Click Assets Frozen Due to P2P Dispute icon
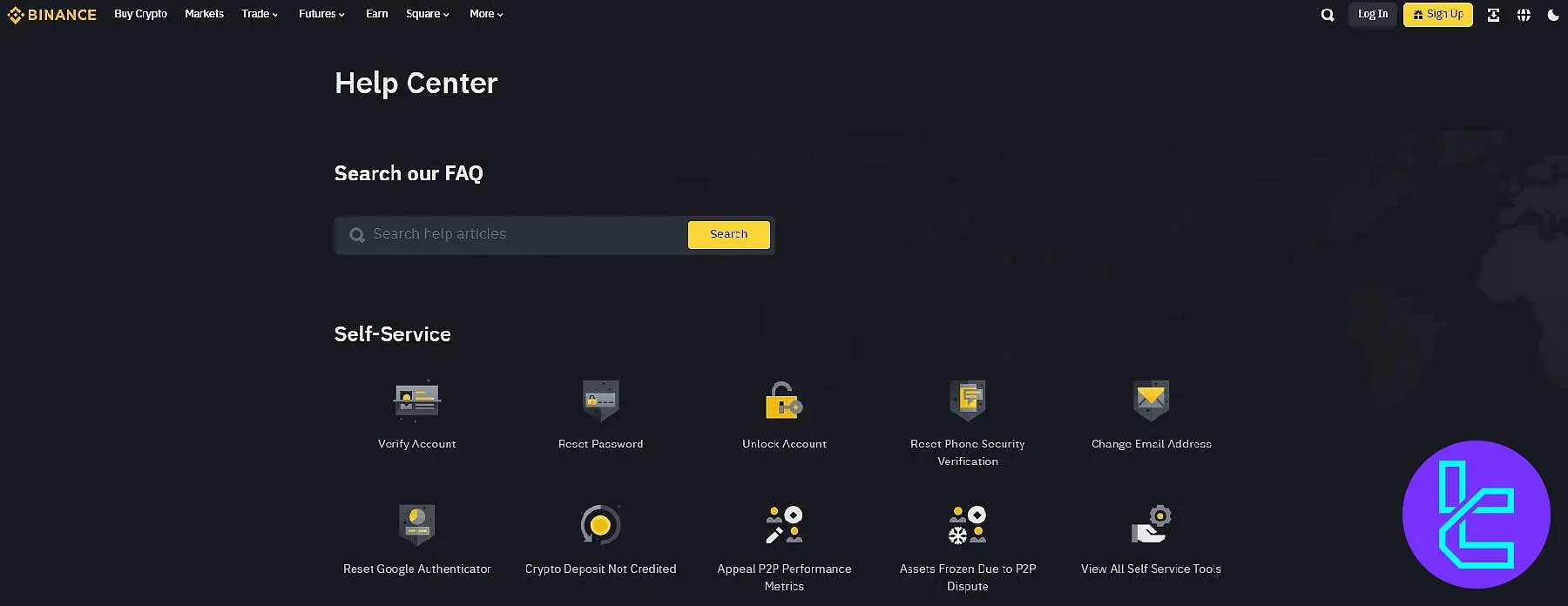The width and height of the screenshot is (1568, 606). 967,525
